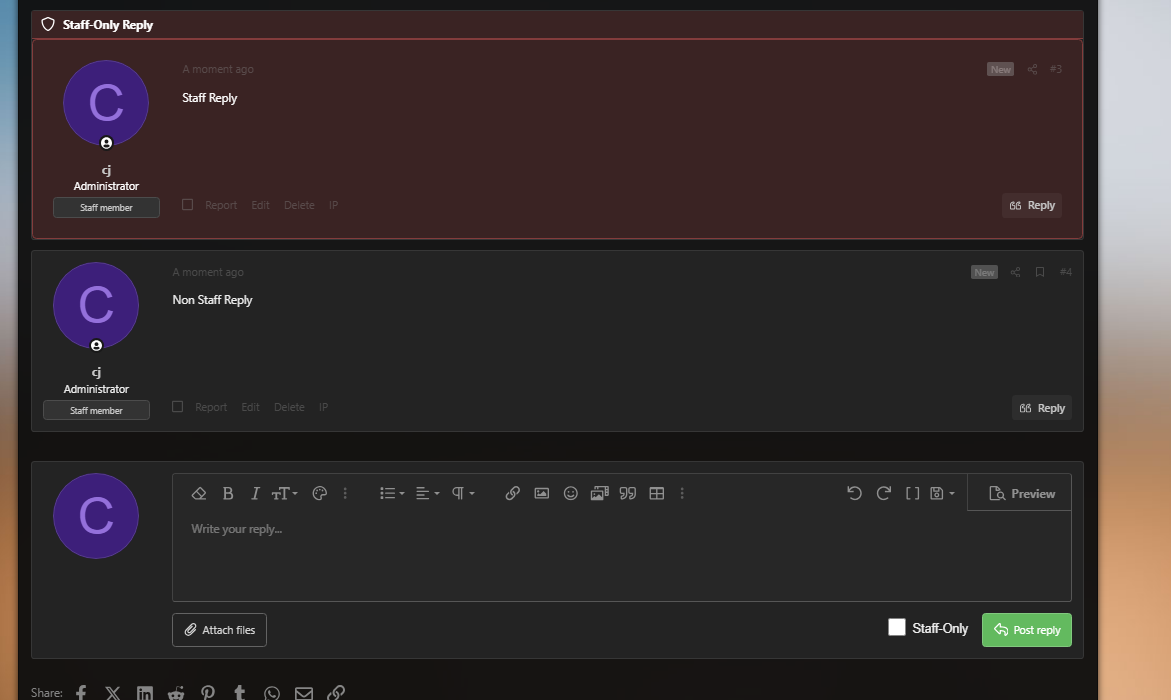1171x700 pixels.
Task: Select the remove formatting eraser icon
Action: (x=199, y=493)
